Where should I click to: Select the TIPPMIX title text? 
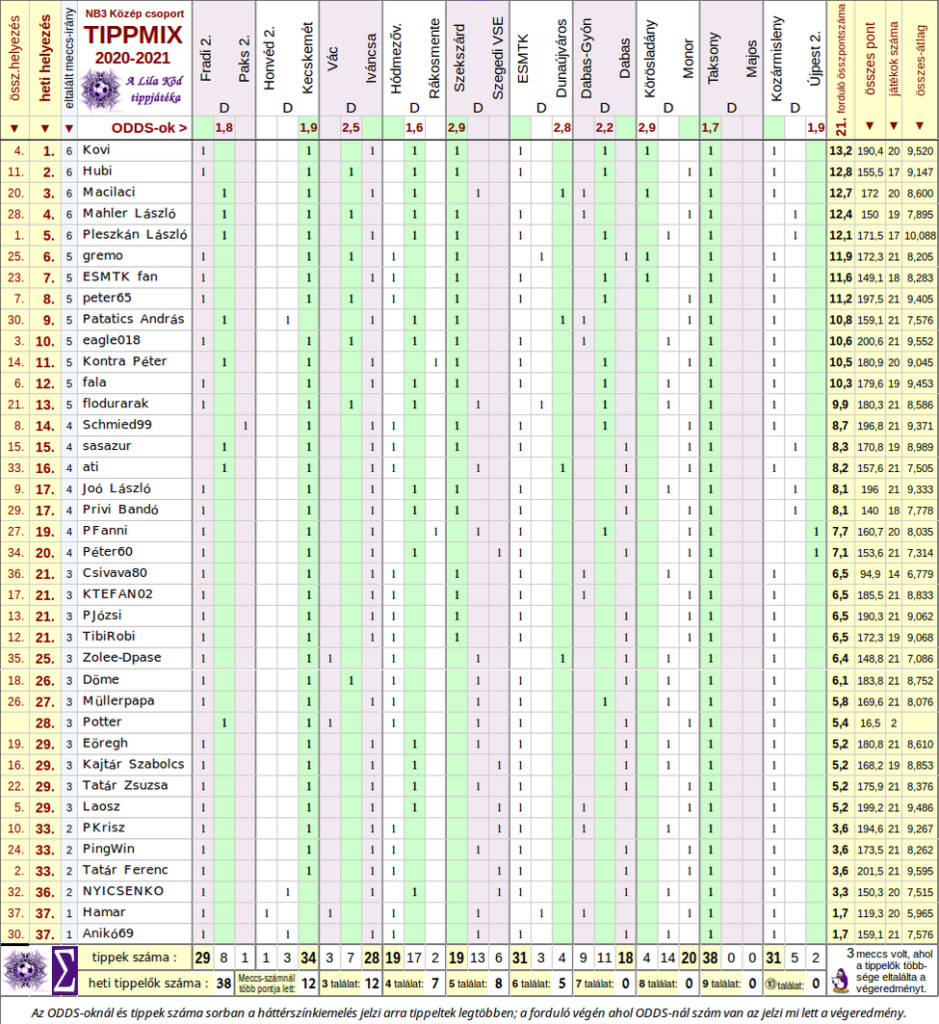133,35
